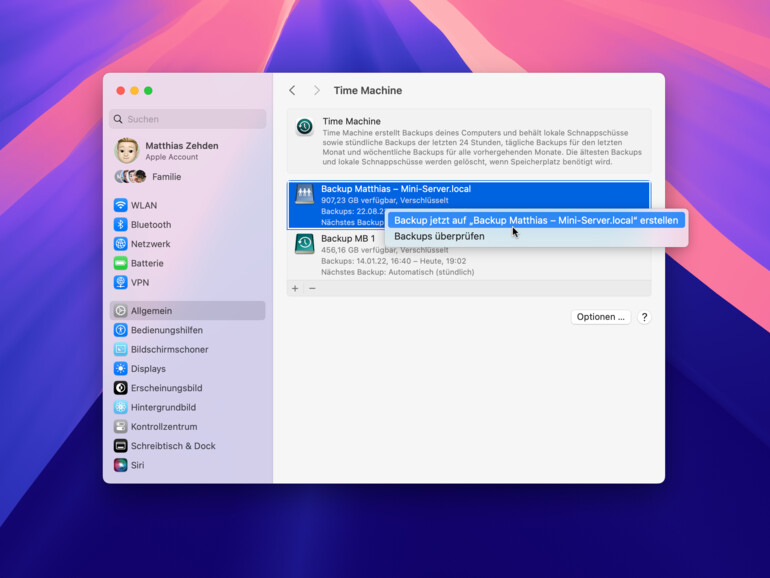
Task: Click the magnifying glass search icon
Action: tap(118, 119)
